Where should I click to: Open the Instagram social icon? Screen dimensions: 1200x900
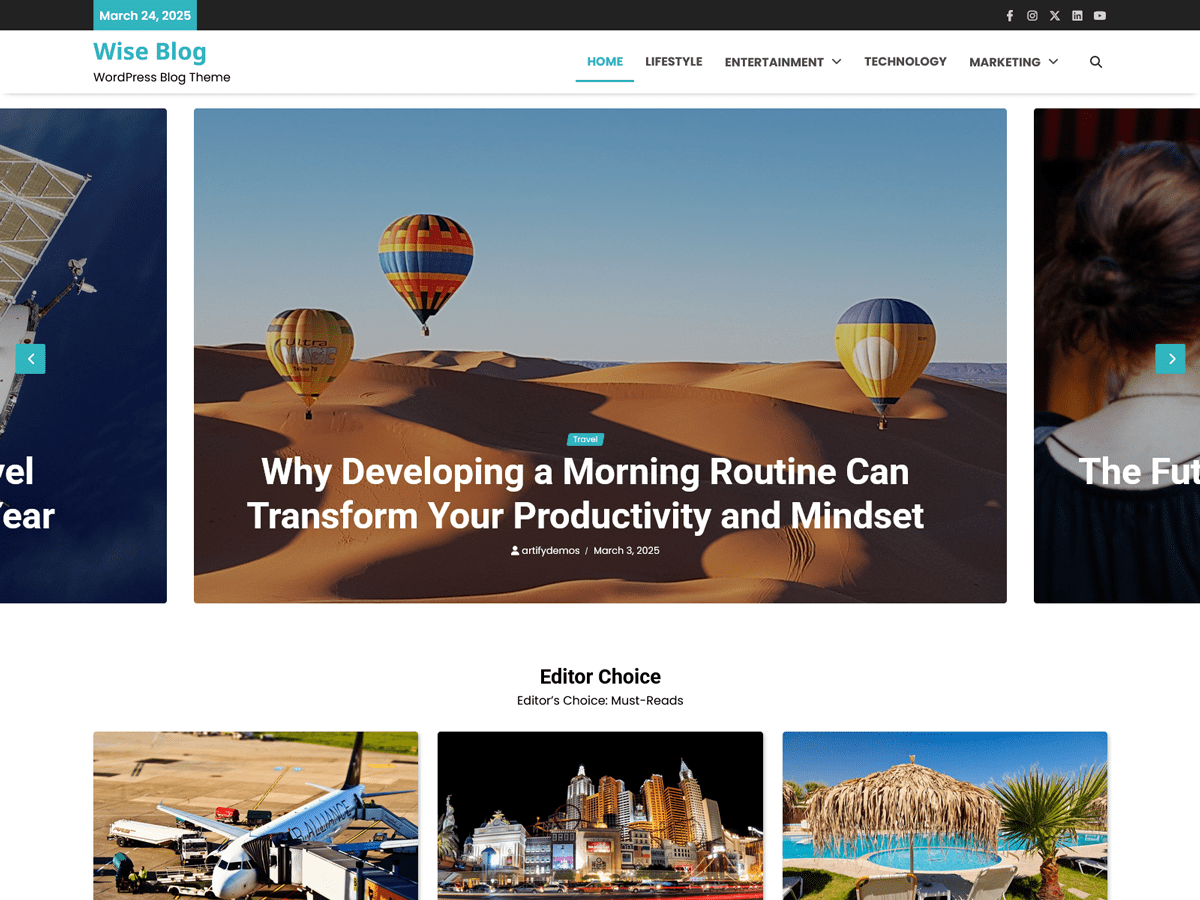click(1032, 15)
